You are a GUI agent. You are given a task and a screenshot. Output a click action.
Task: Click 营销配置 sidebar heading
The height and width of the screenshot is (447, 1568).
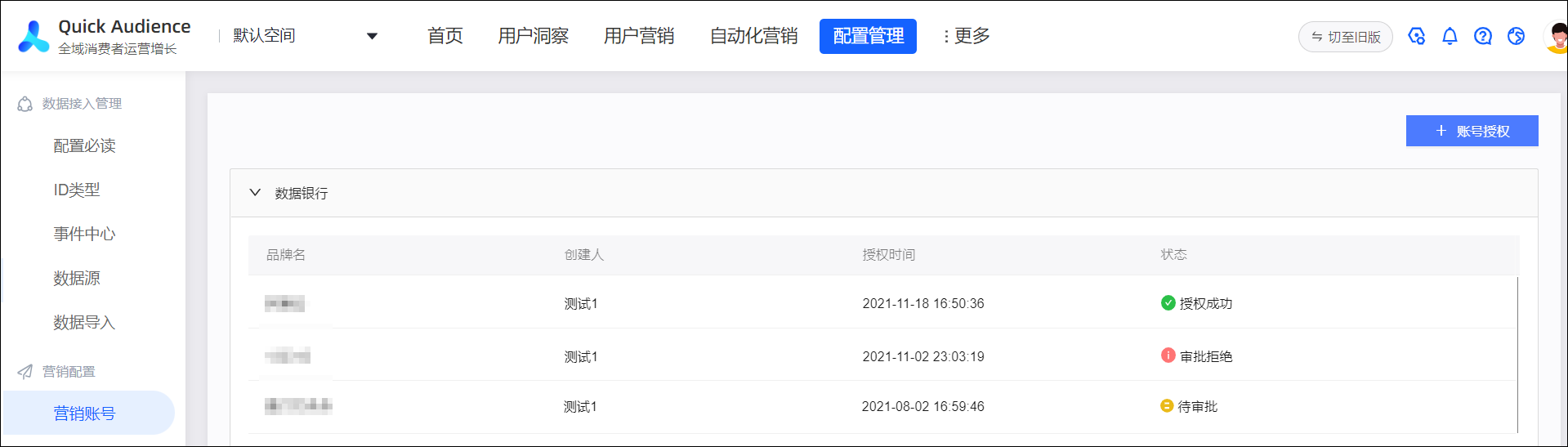pos(69,372)
